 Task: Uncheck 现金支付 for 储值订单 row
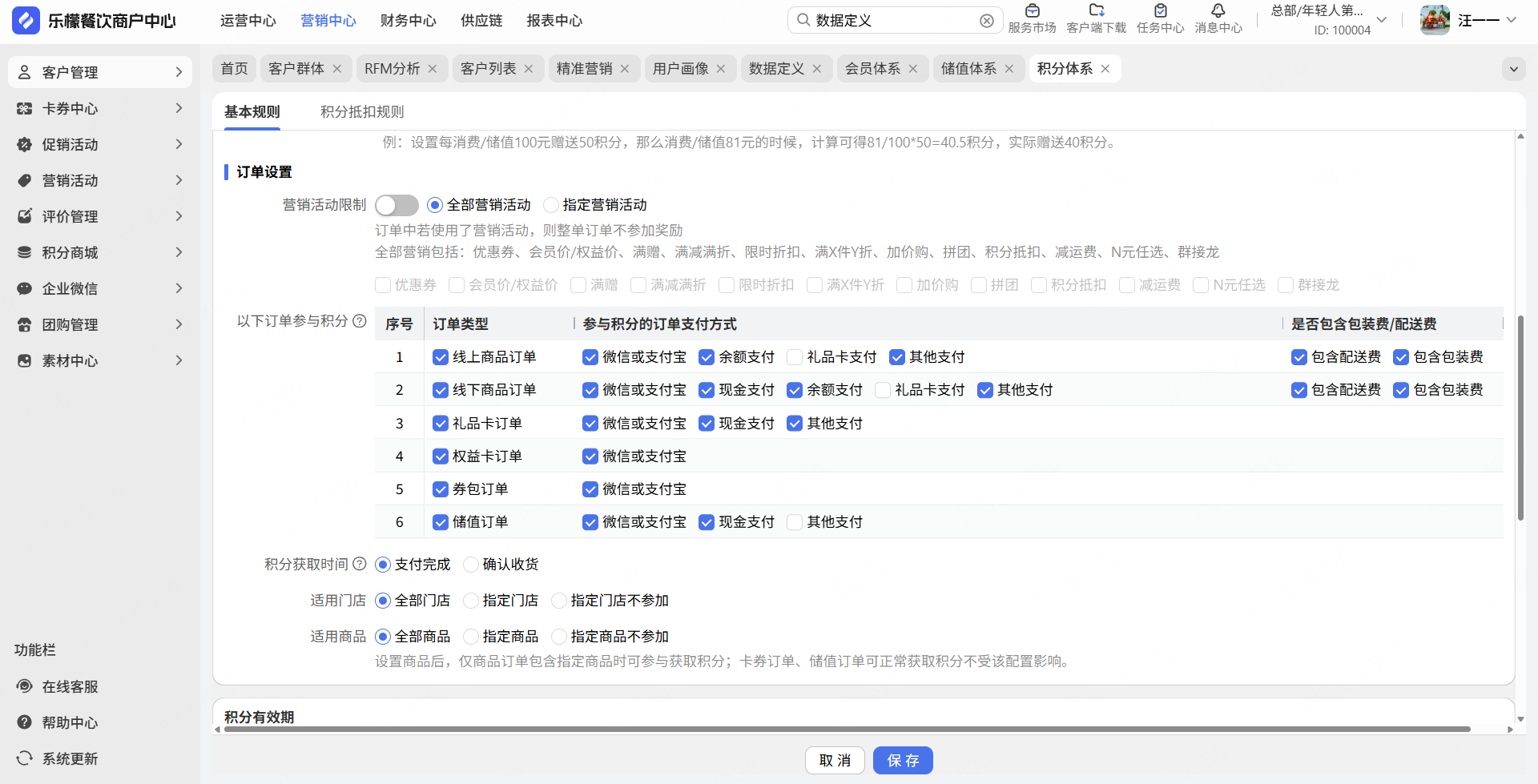tap(707, 522)
